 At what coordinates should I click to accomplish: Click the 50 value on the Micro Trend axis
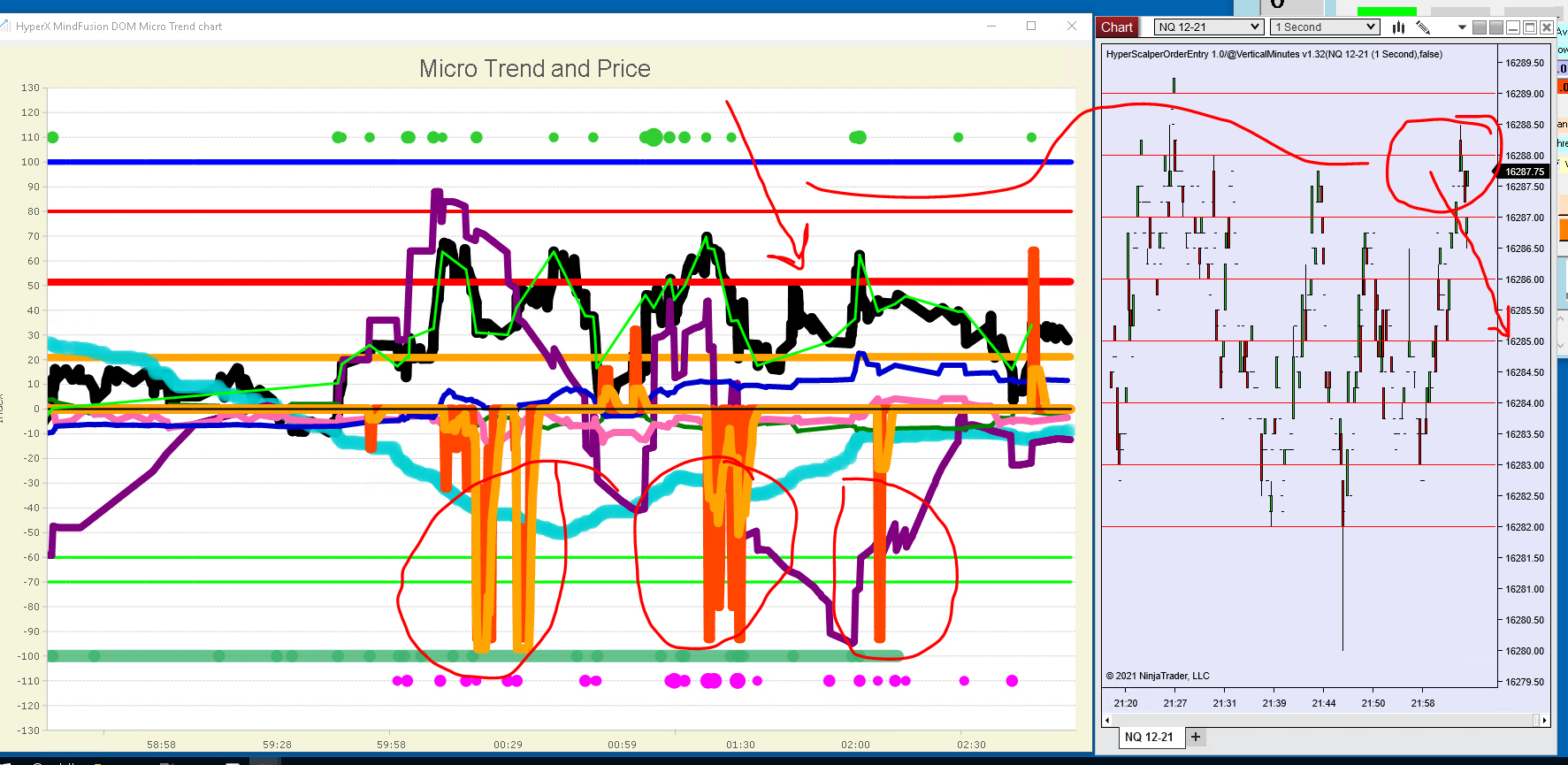tap(34, 286)
